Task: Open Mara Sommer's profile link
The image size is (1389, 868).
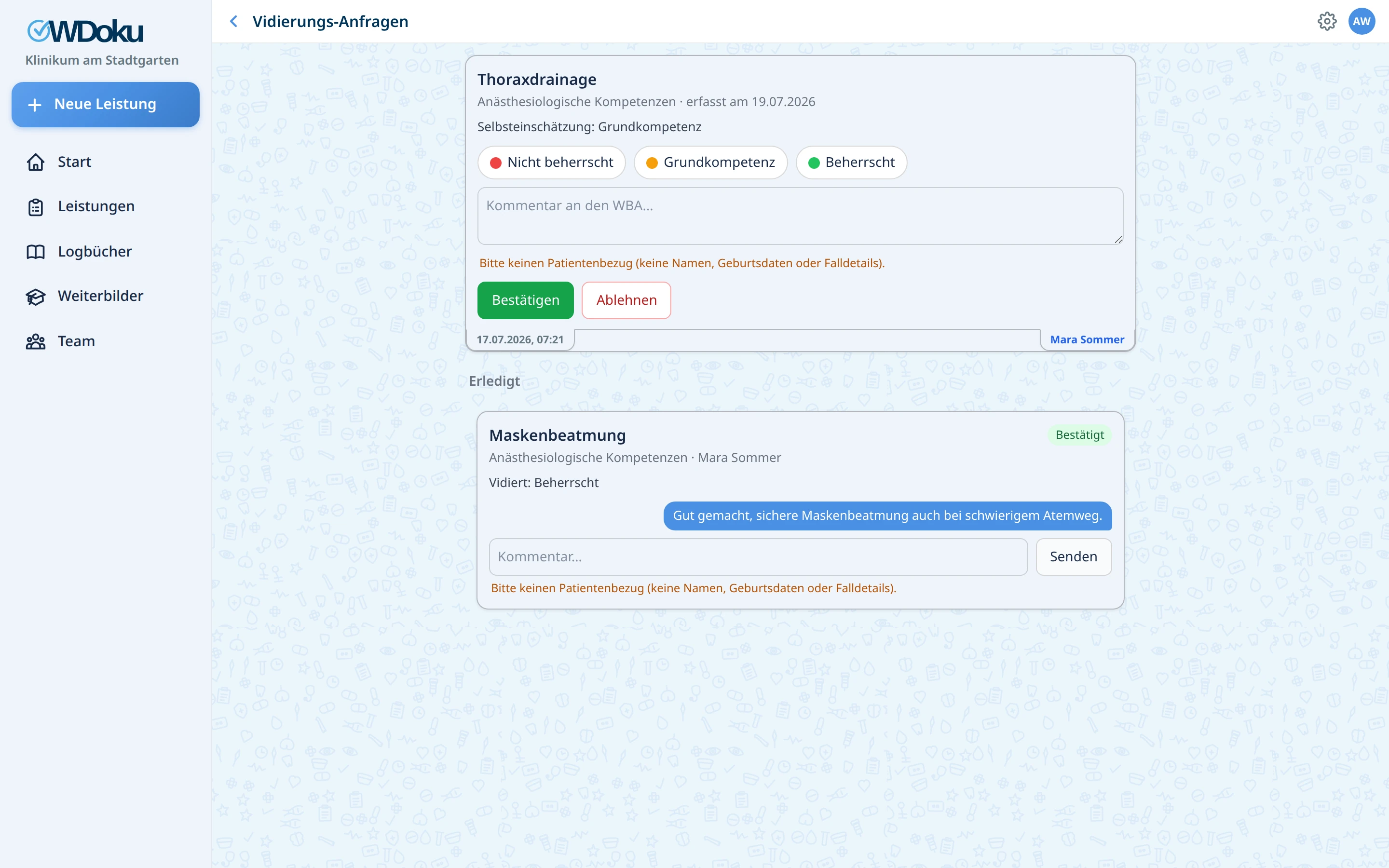Action: click(1087, 340)
